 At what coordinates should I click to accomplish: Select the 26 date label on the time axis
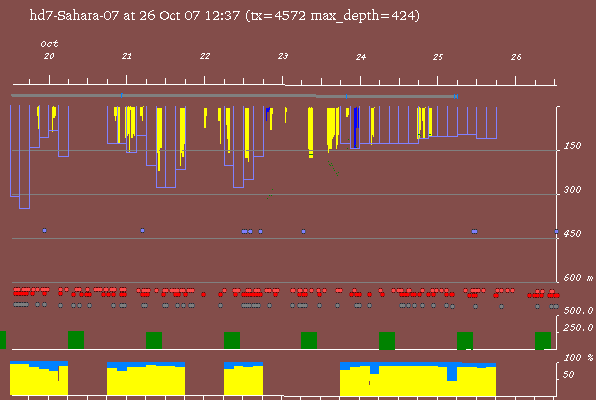(x=516, y=57)
